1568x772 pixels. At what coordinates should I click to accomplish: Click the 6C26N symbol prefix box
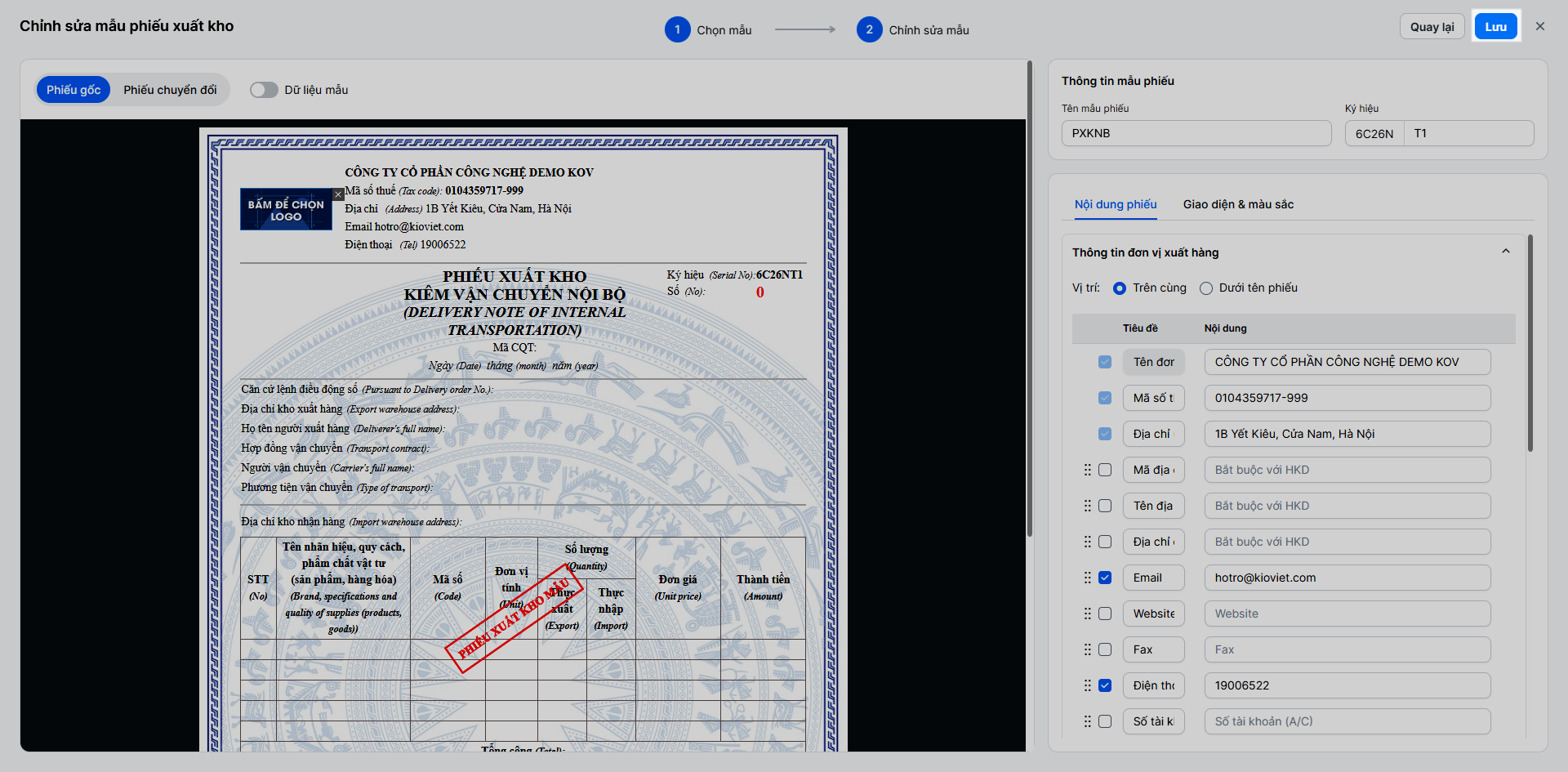1374,133
